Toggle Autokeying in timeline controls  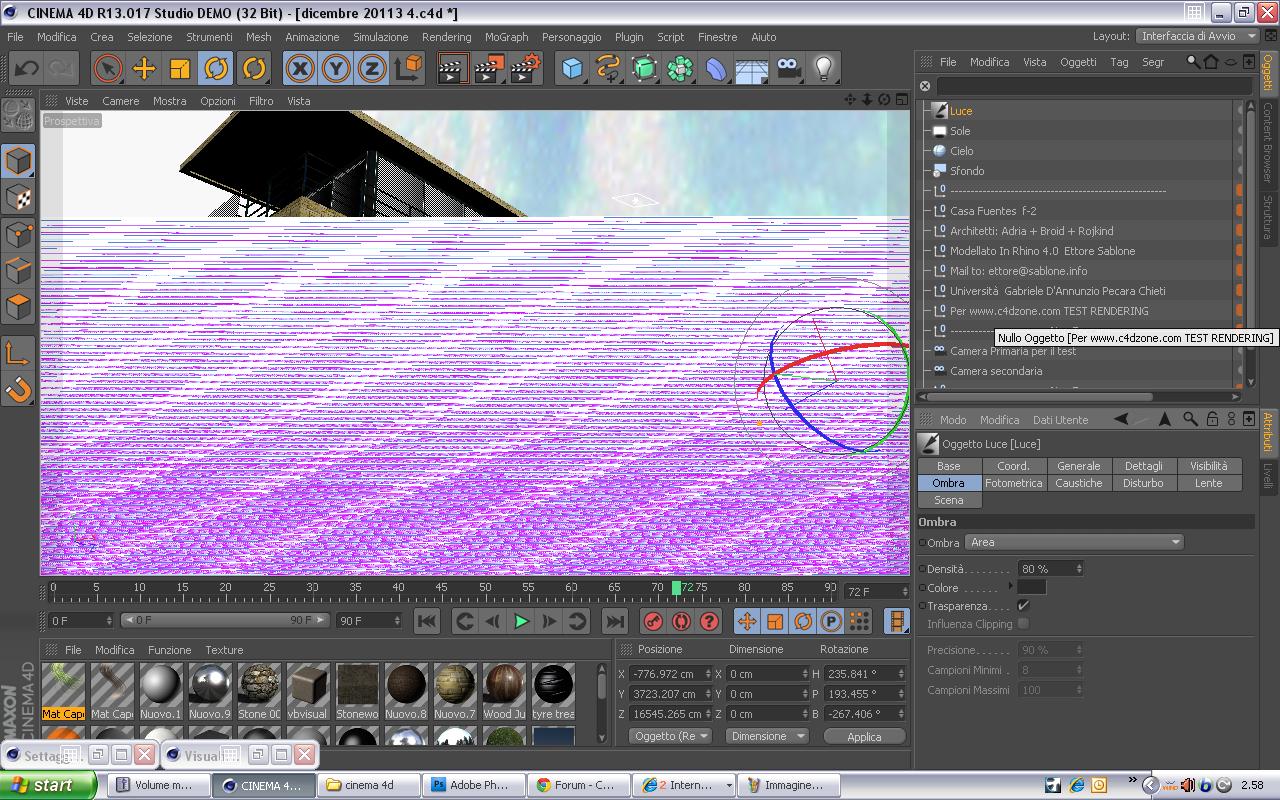pos(681,621)
